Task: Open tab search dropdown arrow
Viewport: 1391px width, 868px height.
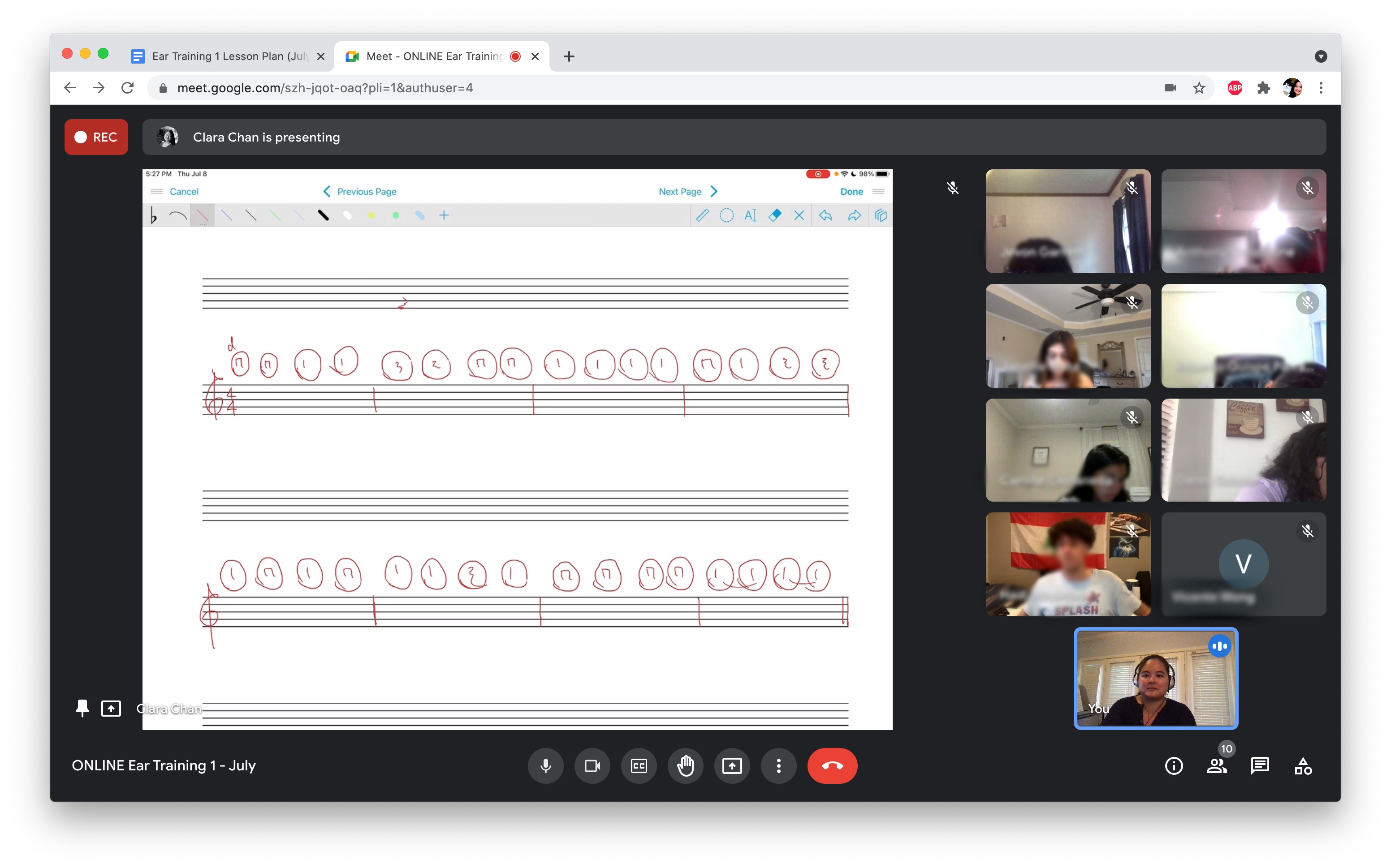Action: click(1320, 56)
